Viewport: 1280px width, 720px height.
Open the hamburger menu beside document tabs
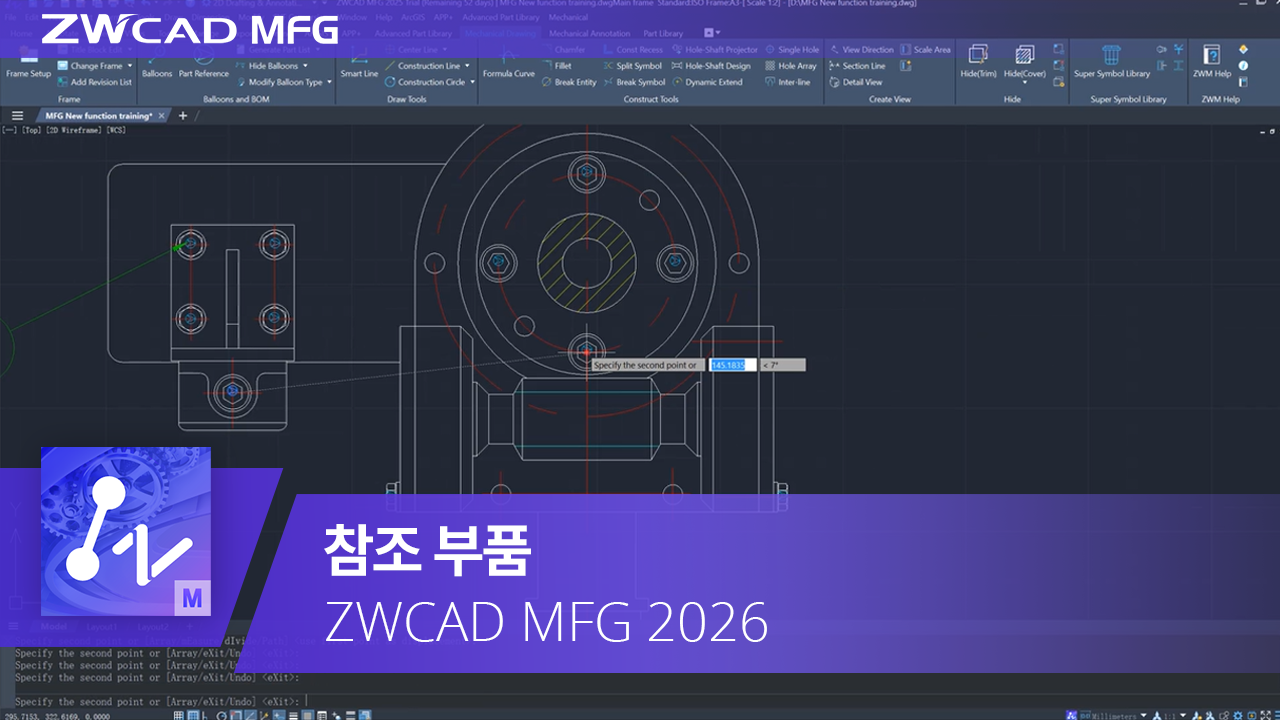click(17, 116)
